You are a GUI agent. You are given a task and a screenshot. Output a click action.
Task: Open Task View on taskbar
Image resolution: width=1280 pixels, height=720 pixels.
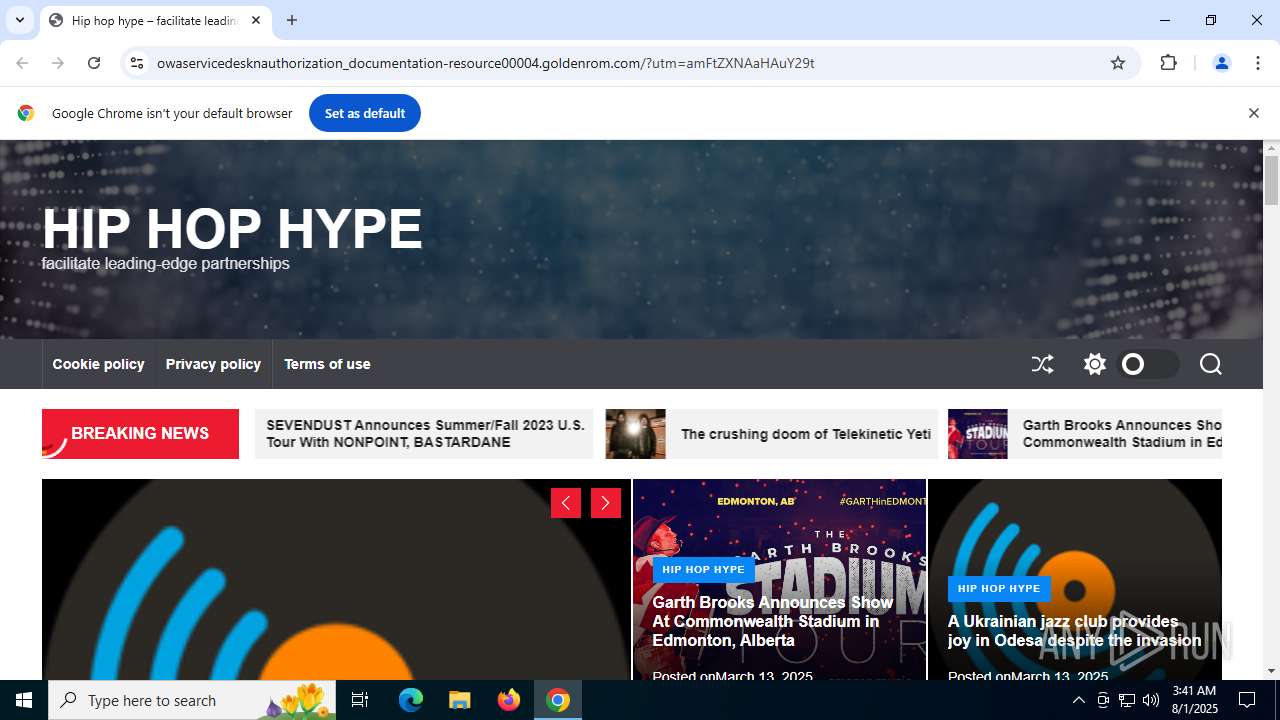click(x=360, y=700)
